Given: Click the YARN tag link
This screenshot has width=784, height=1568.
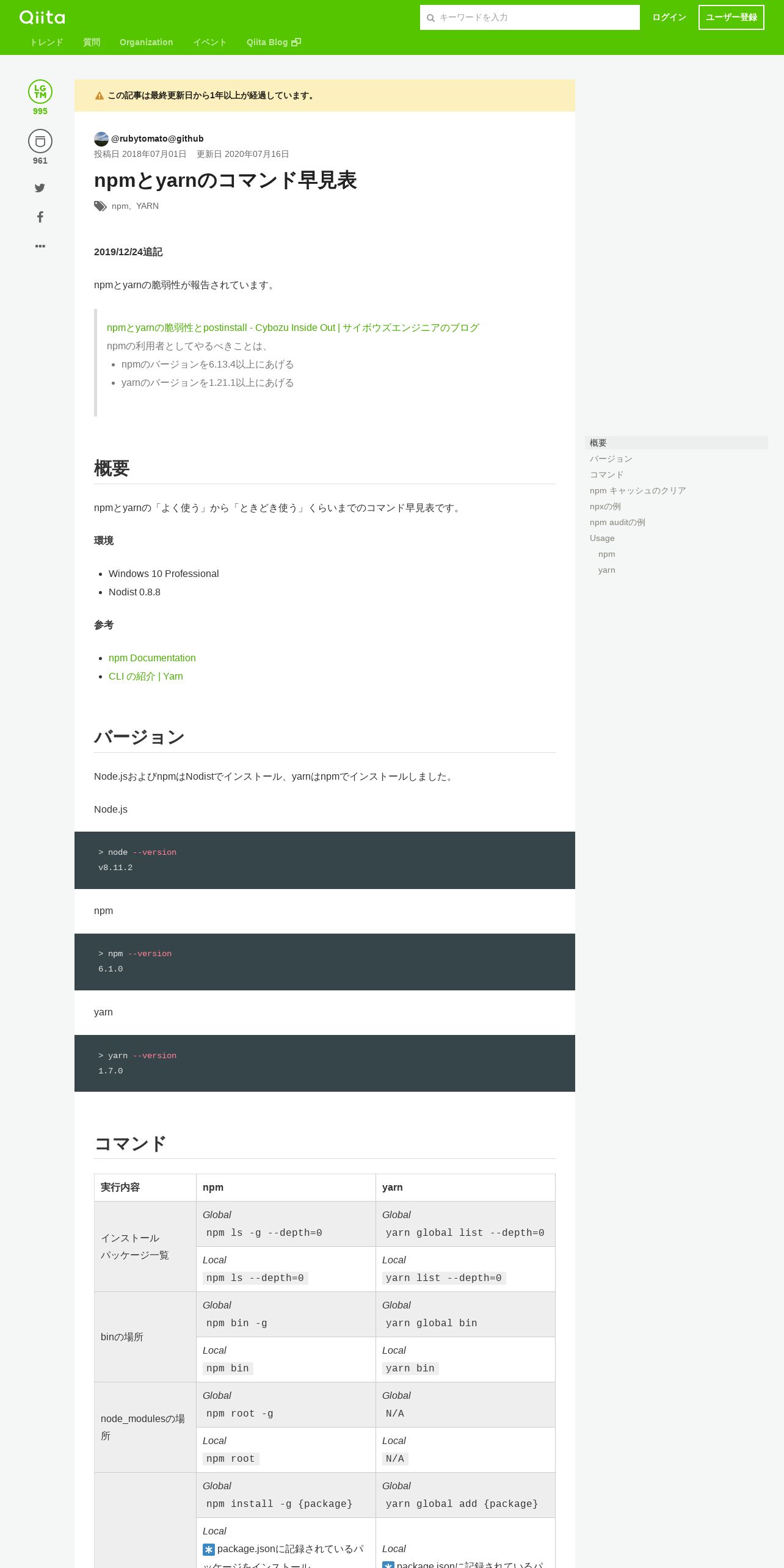Looking at the screenshot, I should (x=147, y=206).
